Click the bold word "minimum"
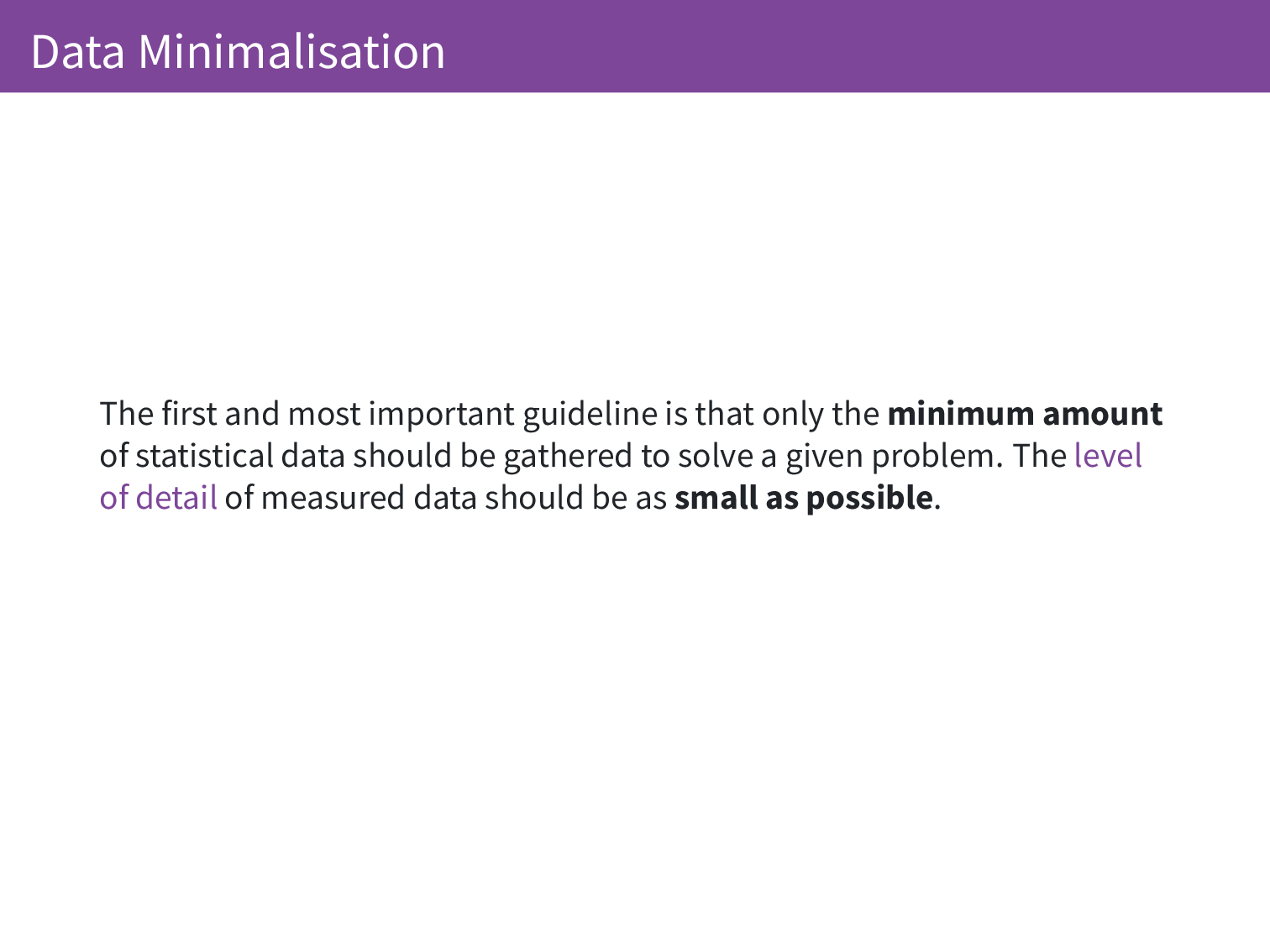 961,414
